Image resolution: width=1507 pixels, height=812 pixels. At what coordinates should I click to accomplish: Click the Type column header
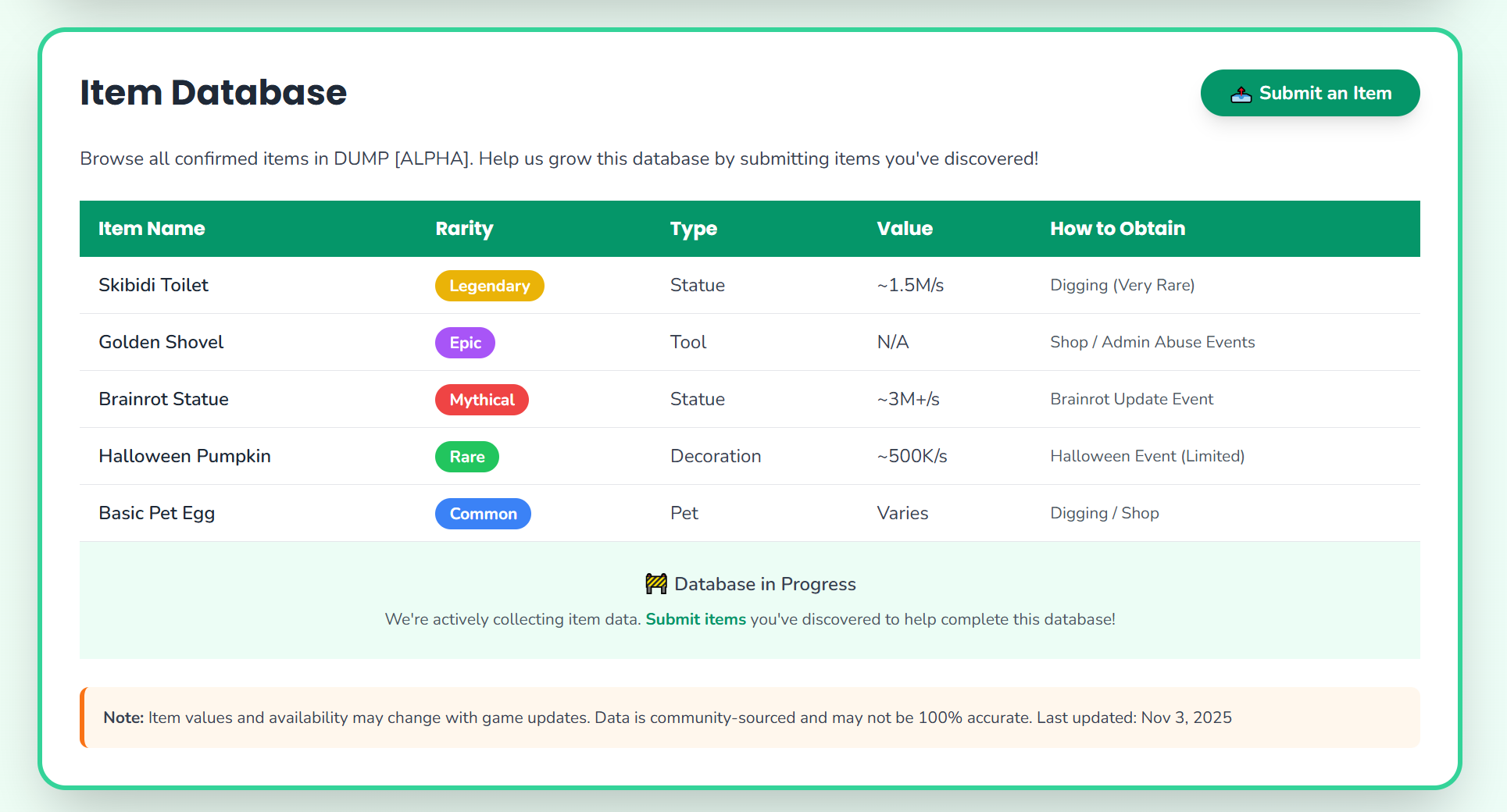(693, 229)
